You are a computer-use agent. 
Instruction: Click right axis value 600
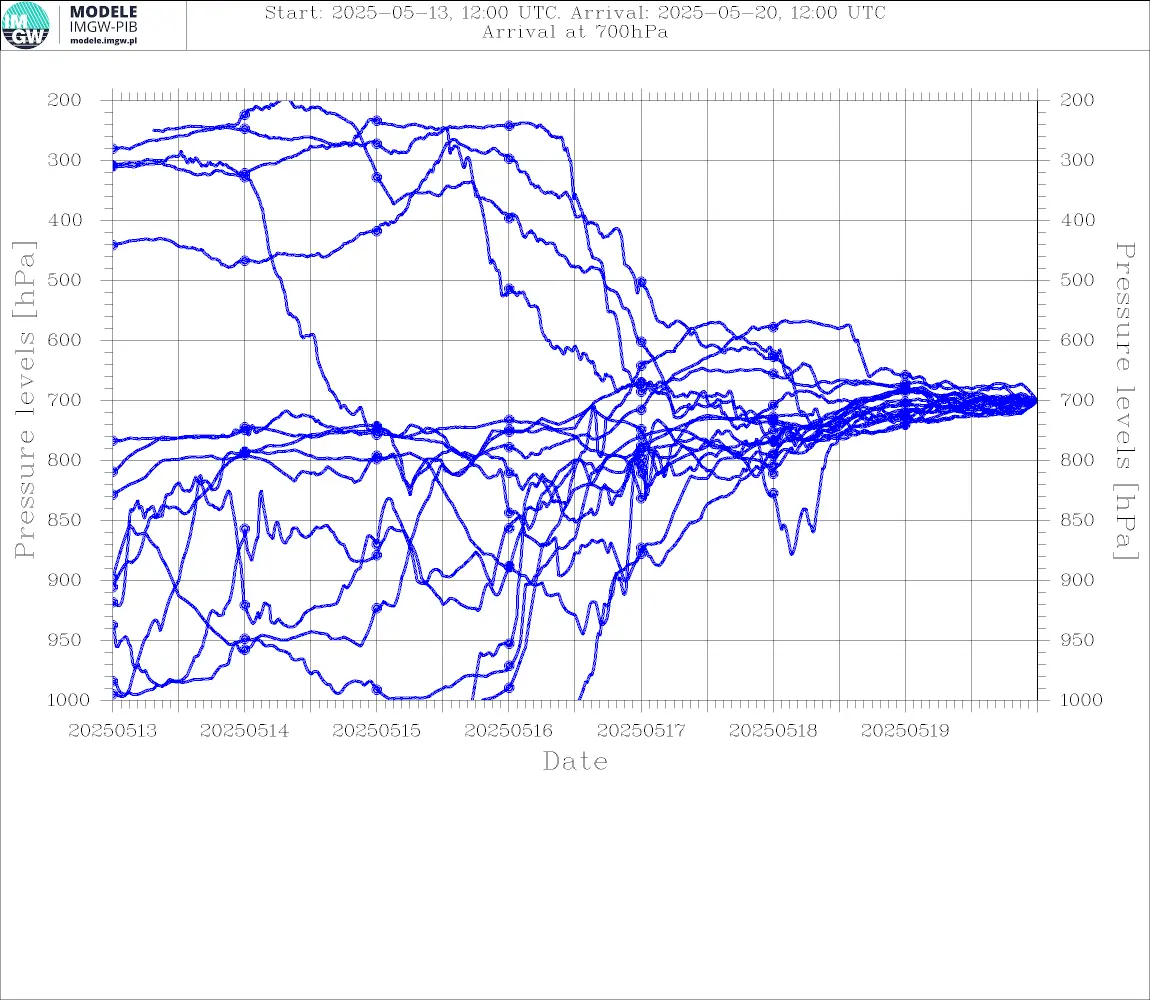coord(1077,340)
